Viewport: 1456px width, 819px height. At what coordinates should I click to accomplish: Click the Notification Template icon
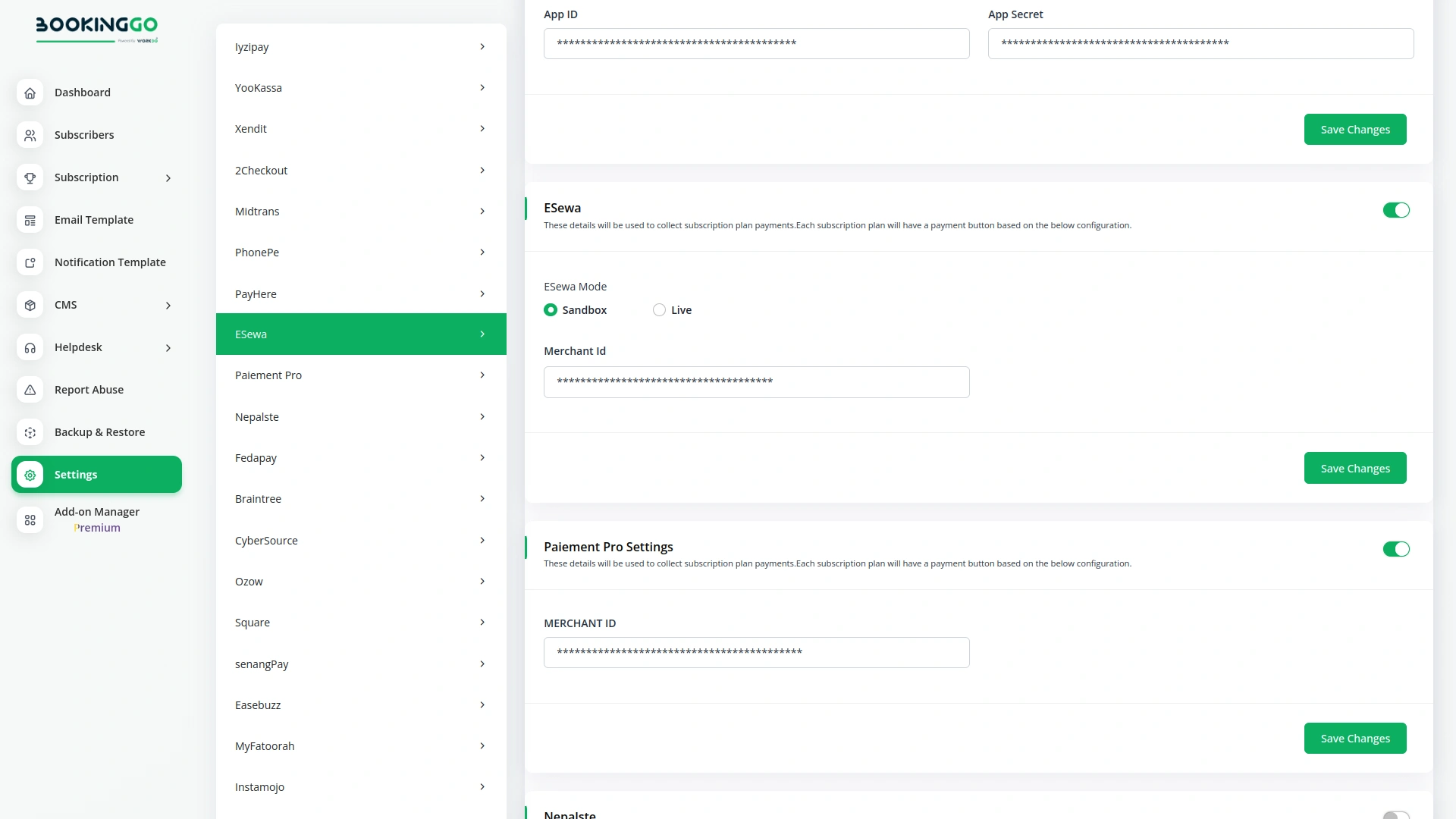click(30, 262)
